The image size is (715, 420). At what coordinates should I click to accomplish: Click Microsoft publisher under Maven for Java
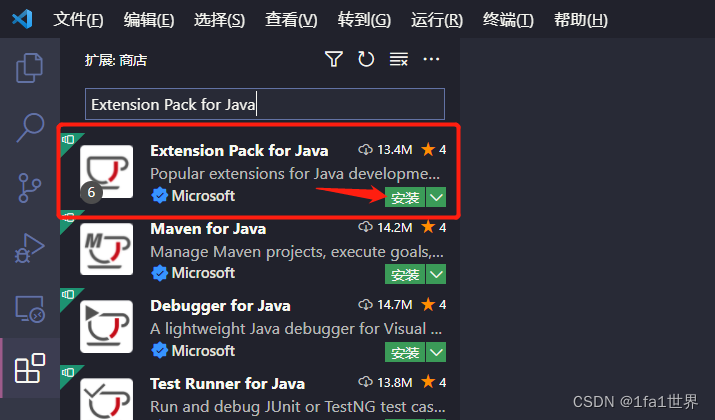pyautogui.click(x=203, y=273)
